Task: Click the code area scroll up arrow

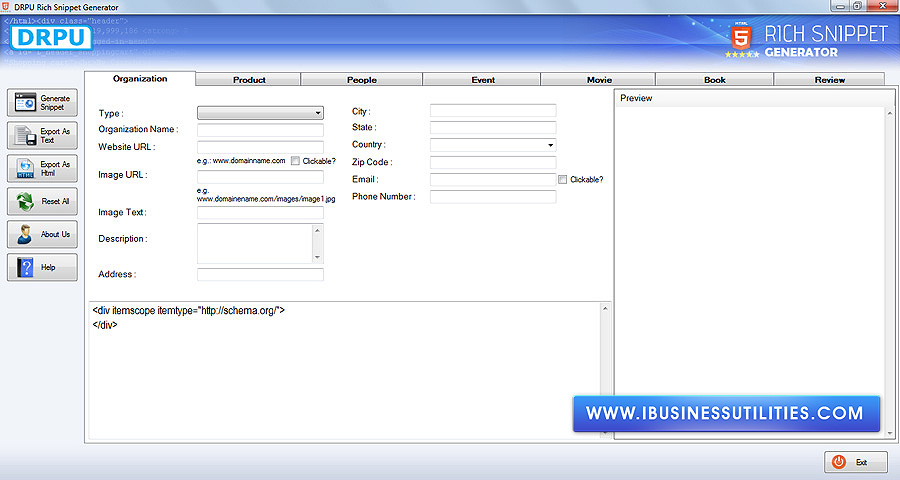Action: (x=605, y=309)
